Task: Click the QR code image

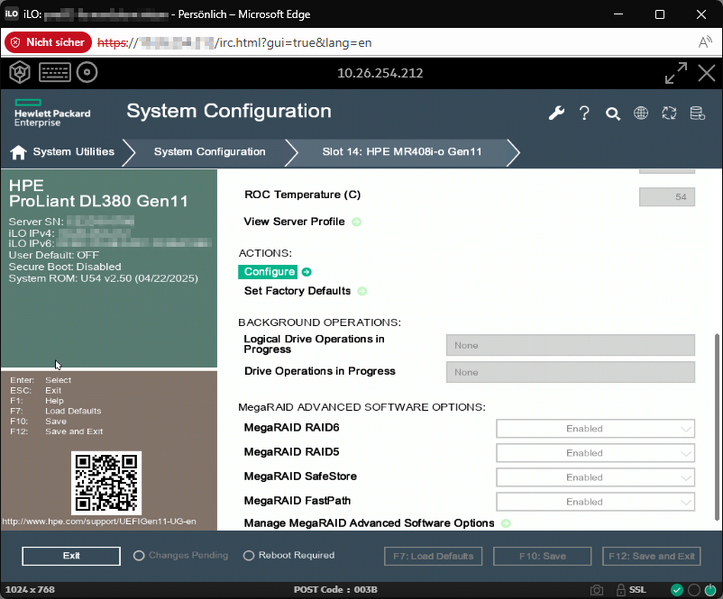Action: (107, 483)
